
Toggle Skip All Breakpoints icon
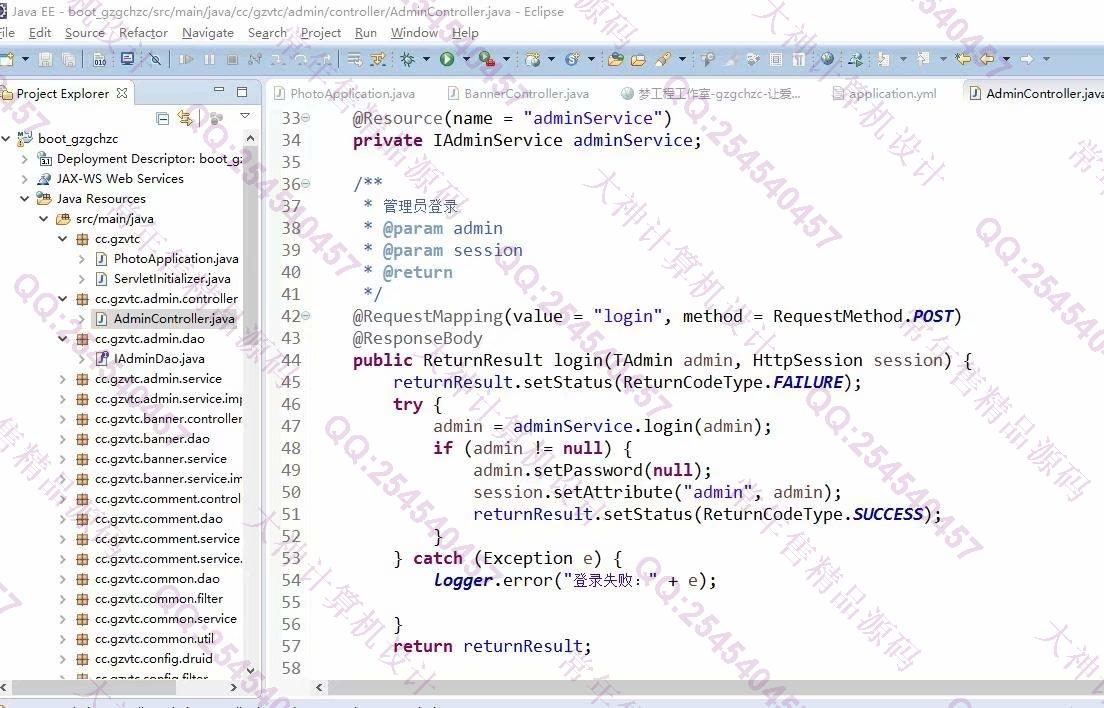pos(155,60)
